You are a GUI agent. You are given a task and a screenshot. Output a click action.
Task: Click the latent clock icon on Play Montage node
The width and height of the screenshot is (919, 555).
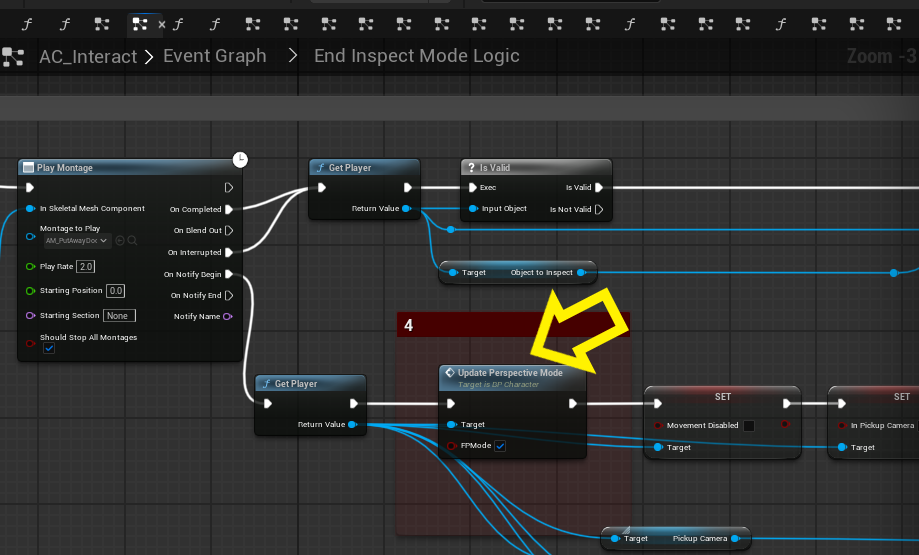tap(240, 159)
